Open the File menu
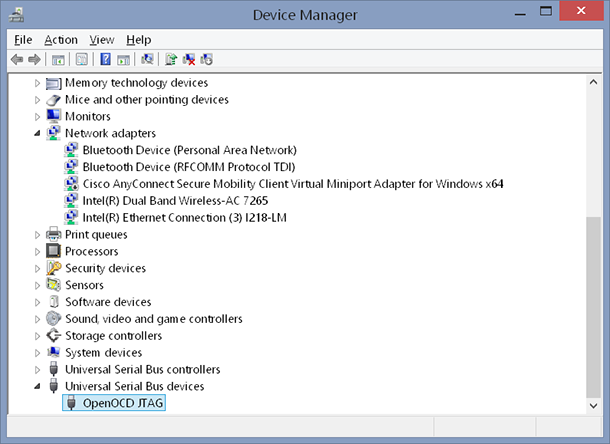 coord(23,39)
